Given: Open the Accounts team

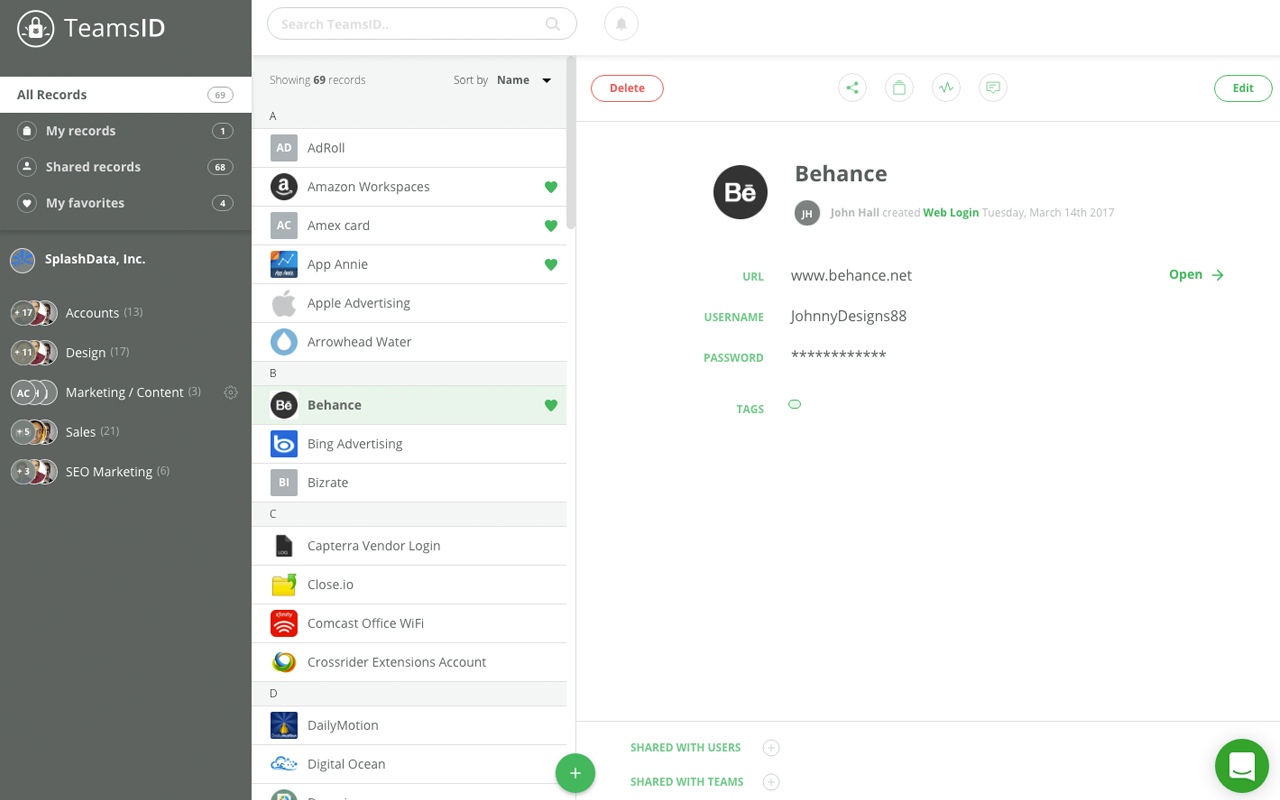Looking at the screenshot, I should [126, 313].
